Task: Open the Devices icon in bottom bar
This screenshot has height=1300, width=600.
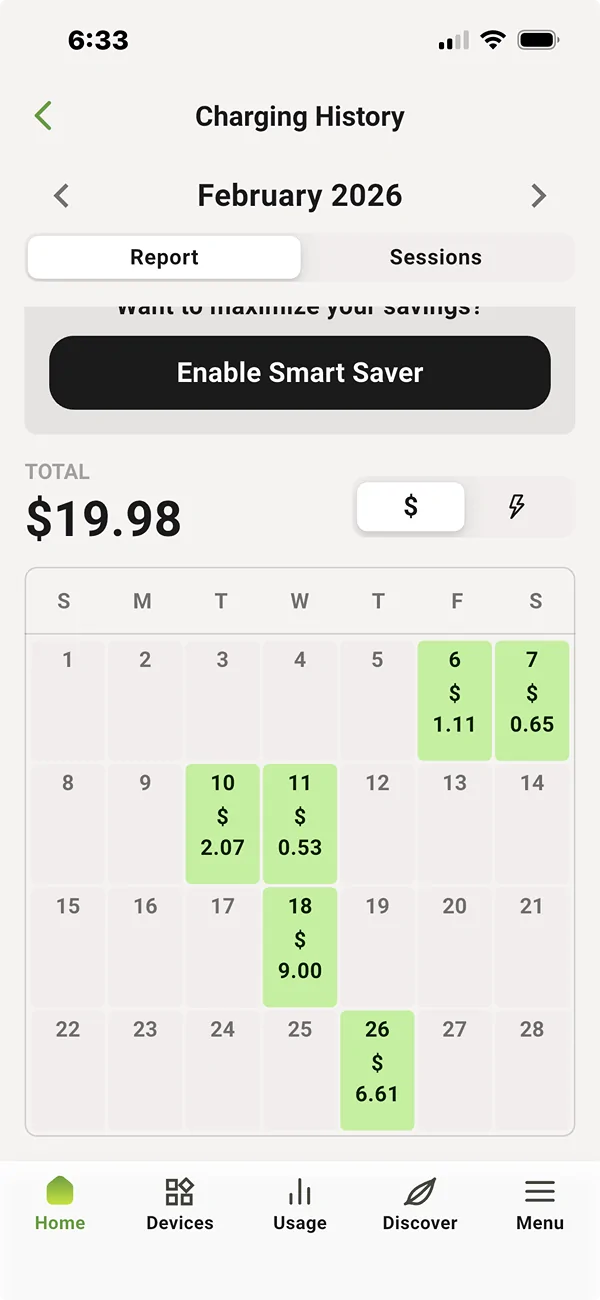Action: 180,1192
